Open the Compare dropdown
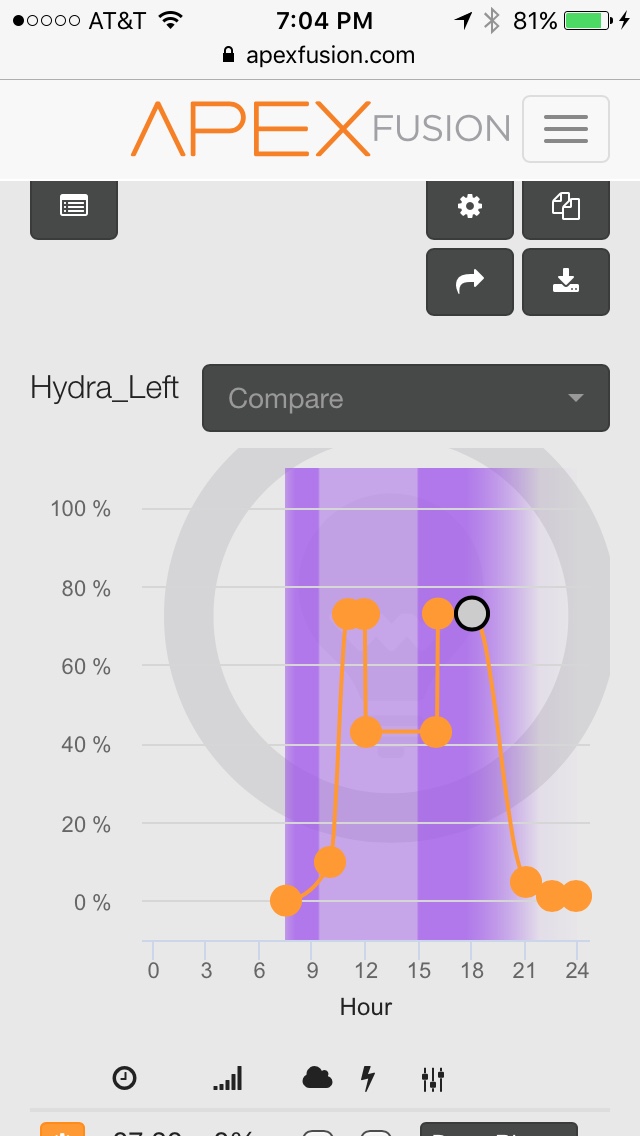The height and width of the screenshot is (1136, 640). tap(406, 398)
